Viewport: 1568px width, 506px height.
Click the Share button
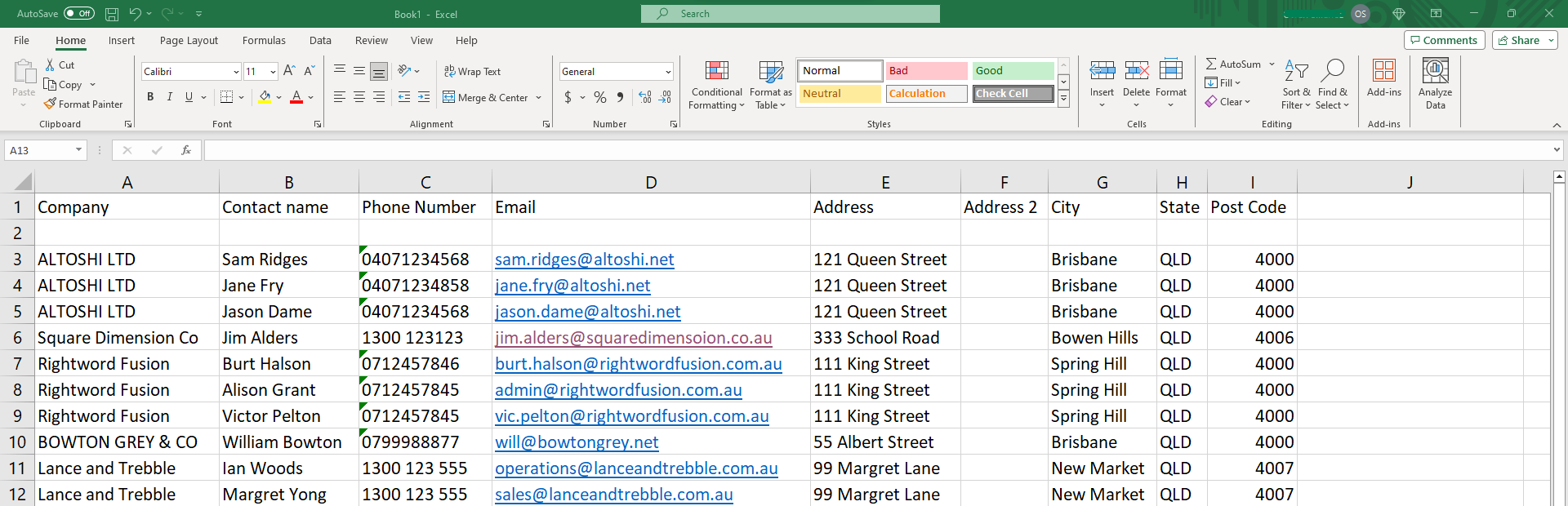pyautogui.click(x=1525, y=40)
